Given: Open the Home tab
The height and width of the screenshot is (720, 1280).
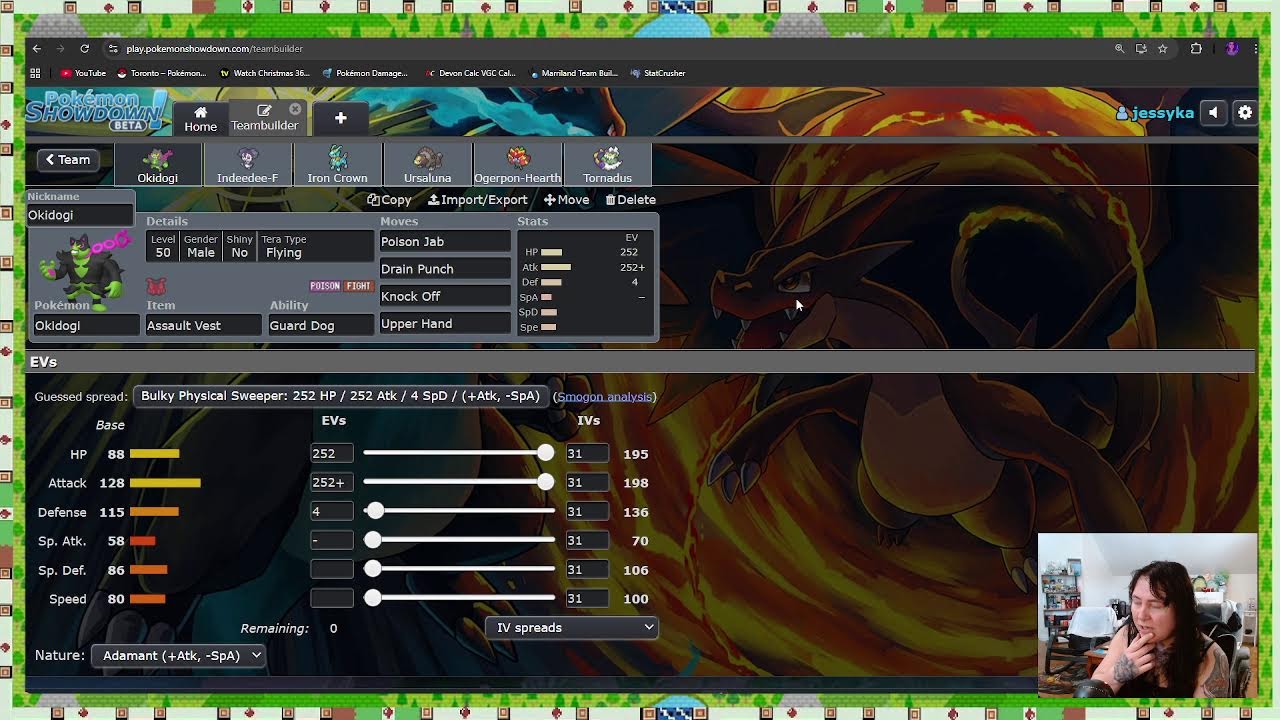Looking at the screenshot, I should [200, 118].
